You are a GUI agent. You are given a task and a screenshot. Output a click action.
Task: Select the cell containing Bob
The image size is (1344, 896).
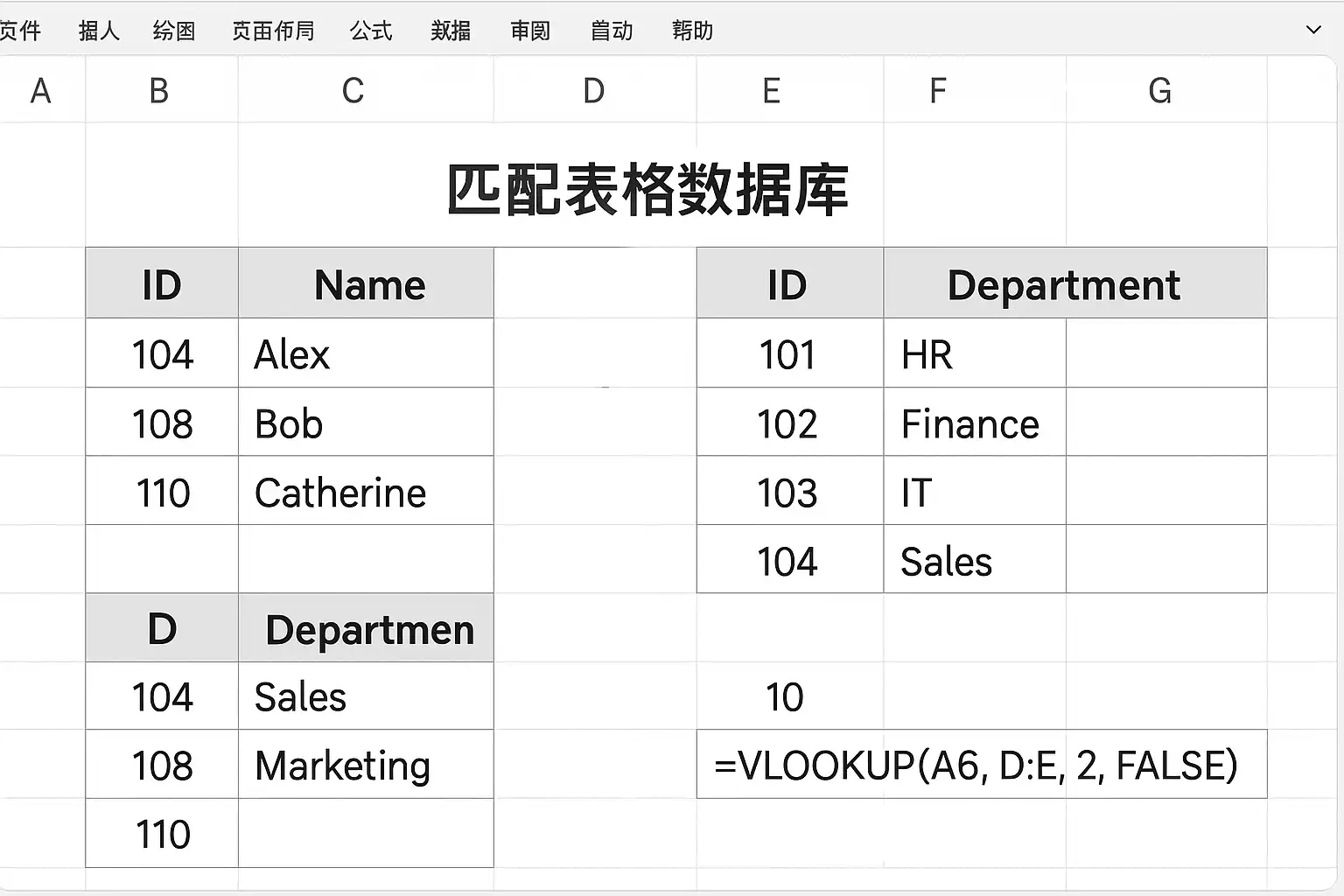pyautogui.click(x=366, y=423)
